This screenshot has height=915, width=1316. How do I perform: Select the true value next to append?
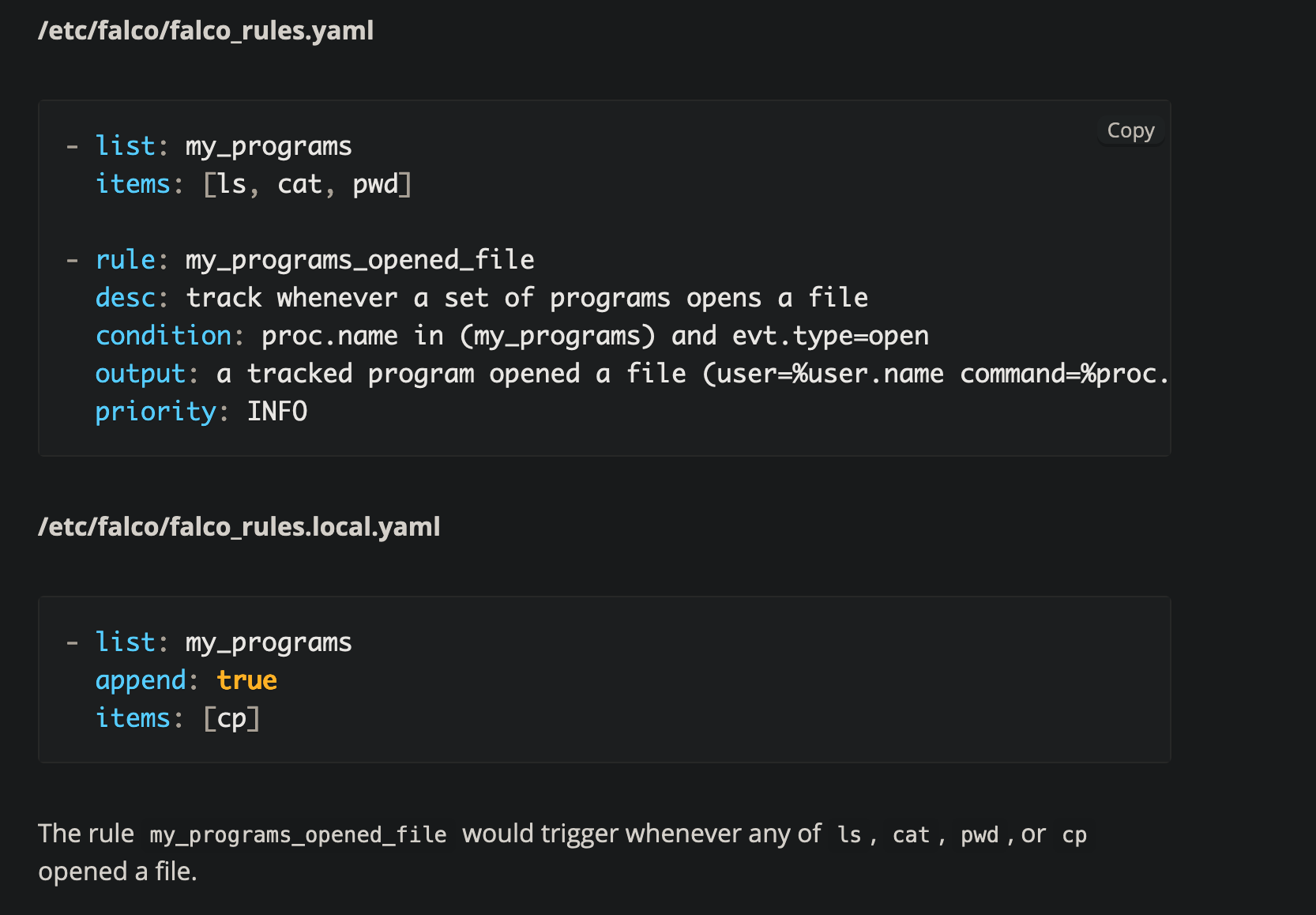coord(246,680)
